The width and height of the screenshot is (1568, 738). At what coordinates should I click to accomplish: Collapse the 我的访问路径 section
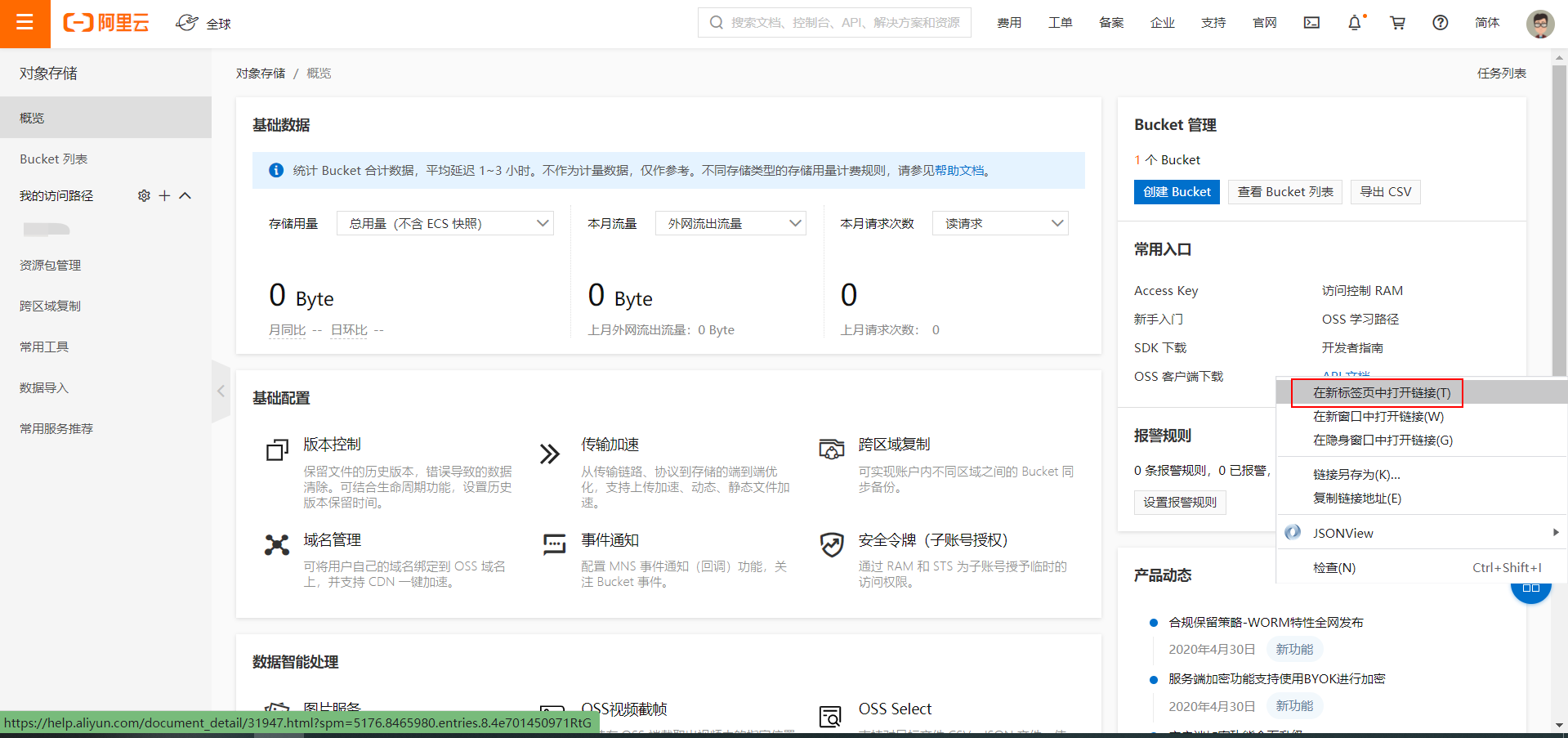[x=185, y=195]
